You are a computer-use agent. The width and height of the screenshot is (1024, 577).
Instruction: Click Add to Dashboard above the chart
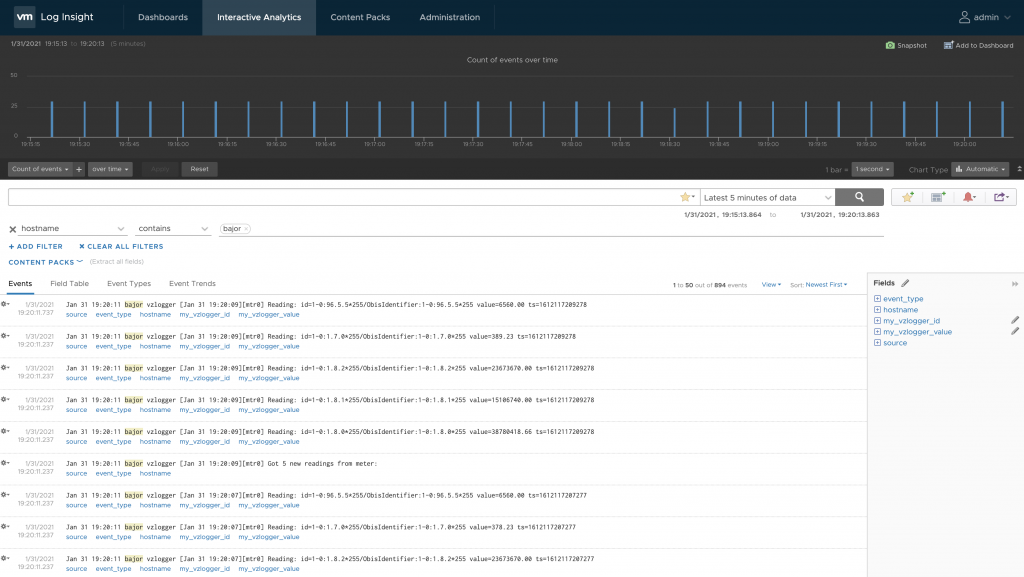pos(978,45)
